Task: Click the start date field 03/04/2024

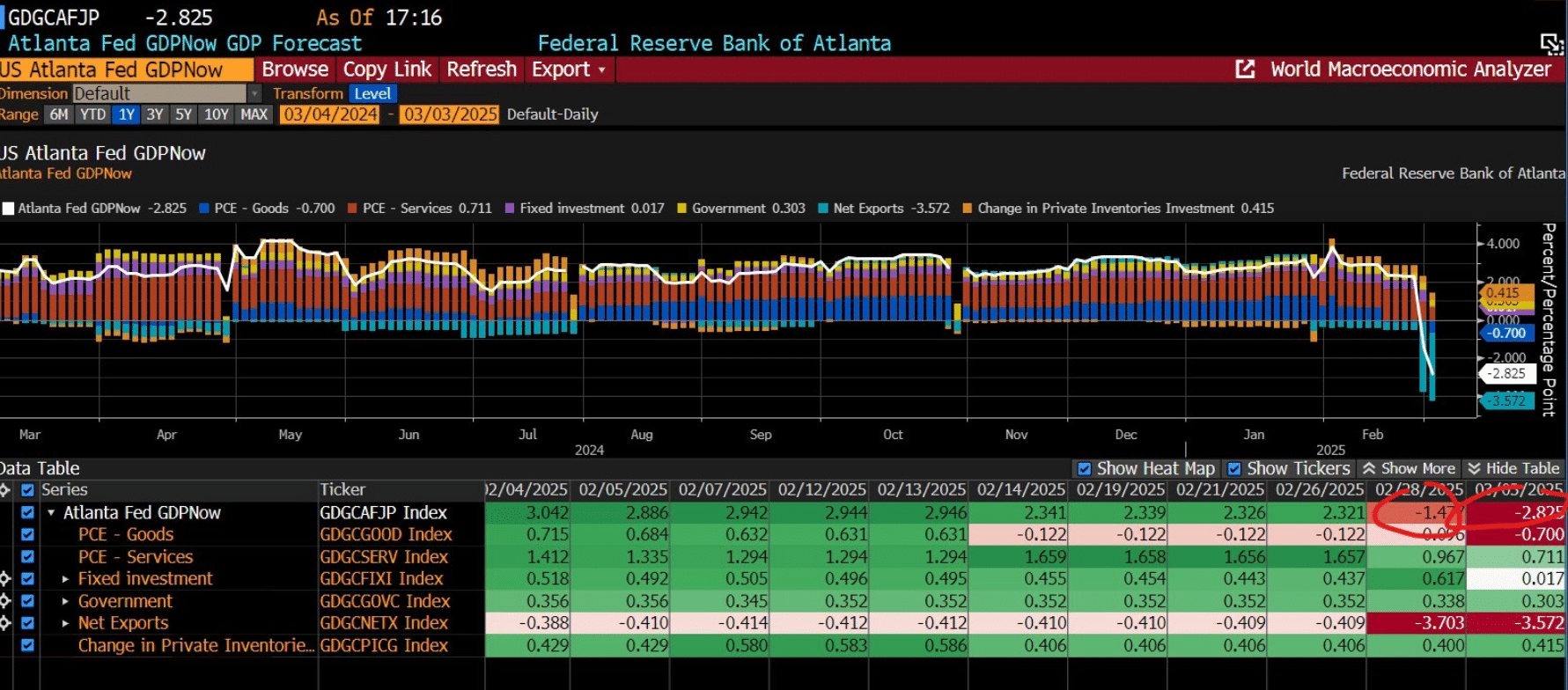Action: pos(329,114)
